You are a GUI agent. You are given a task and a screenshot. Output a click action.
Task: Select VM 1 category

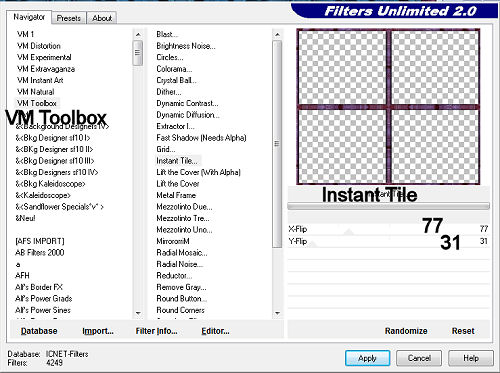tap(25, 34)
